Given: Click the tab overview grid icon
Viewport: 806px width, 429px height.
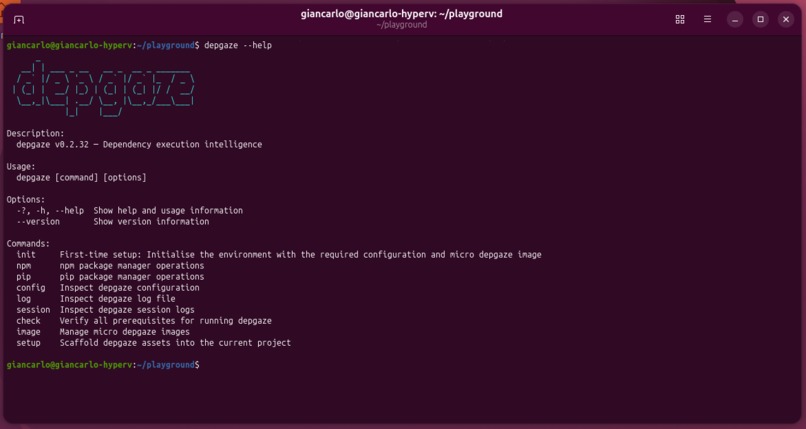Looking at the screenshot, I should (680, 20).
